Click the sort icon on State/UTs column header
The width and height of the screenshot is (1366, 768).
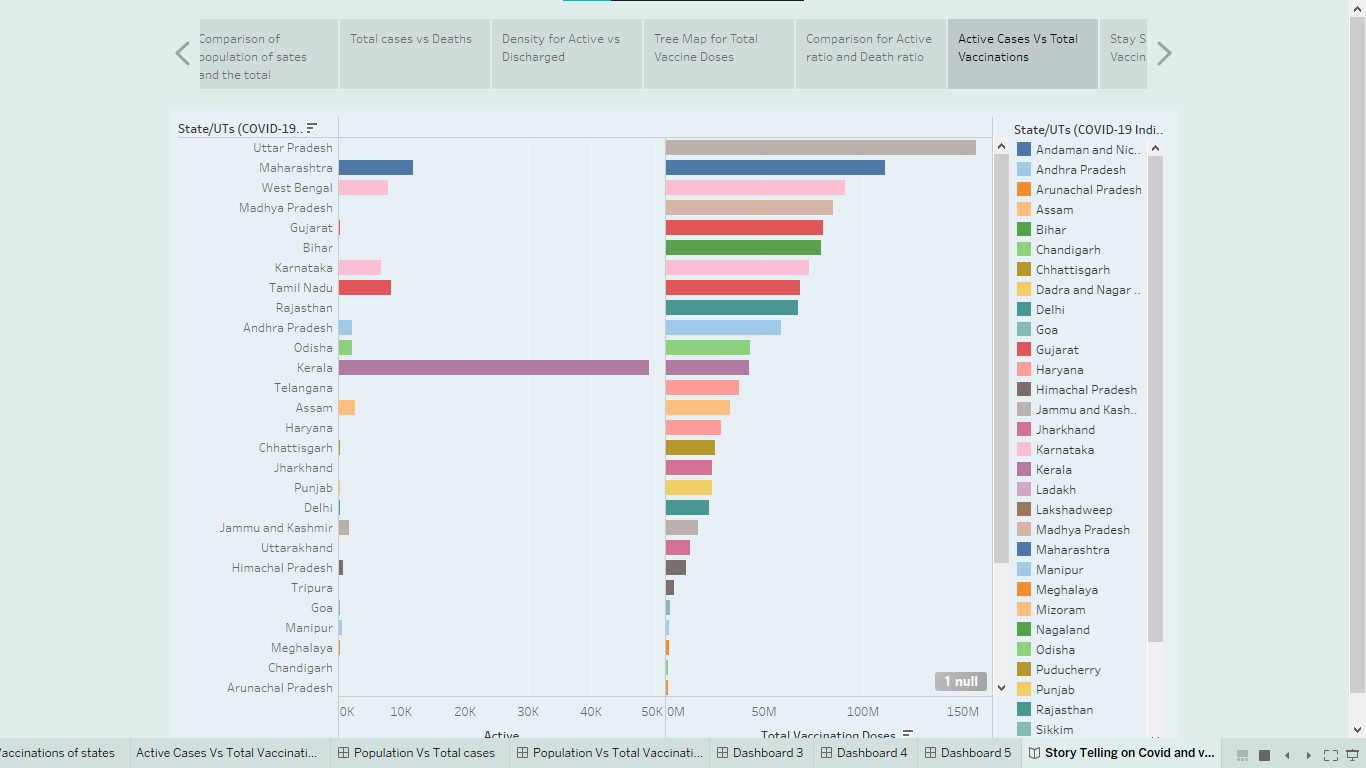[314, 128]
